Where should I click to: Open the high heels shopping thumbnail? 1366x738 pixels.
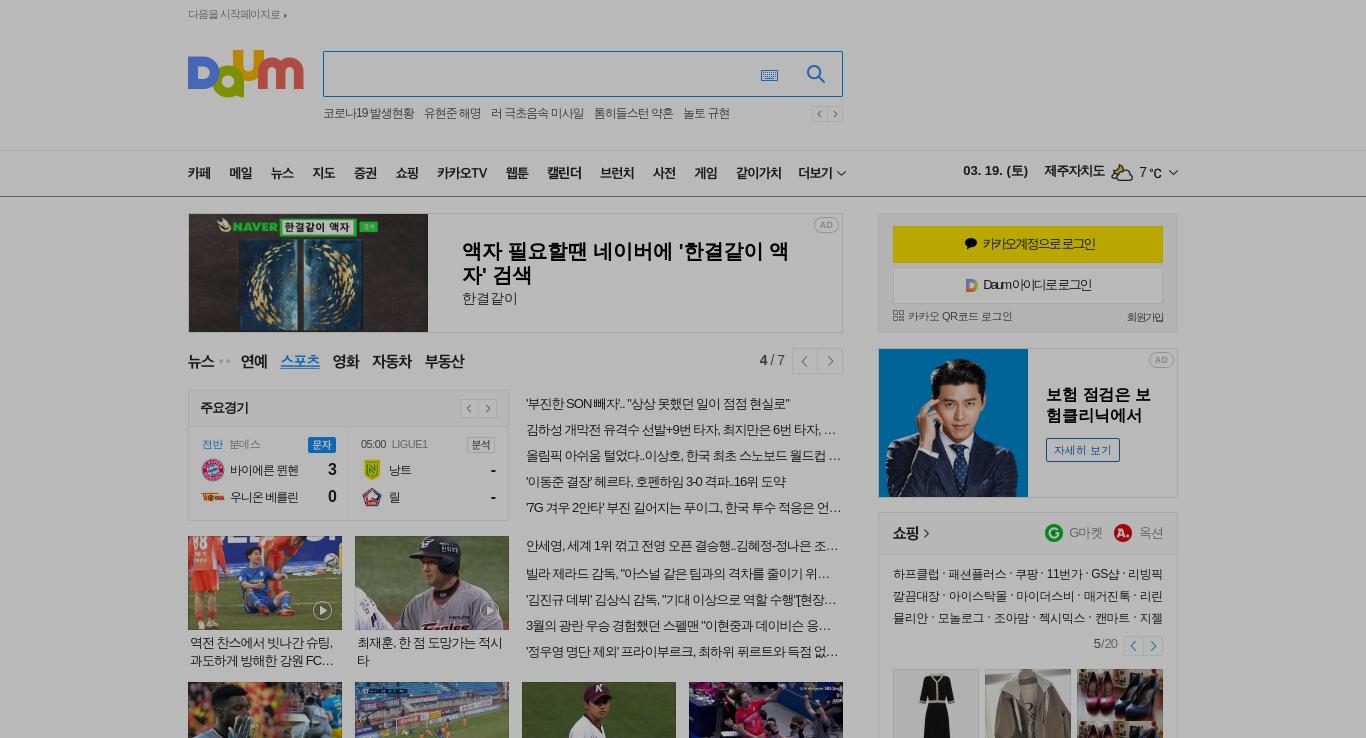pos(1120,703)
